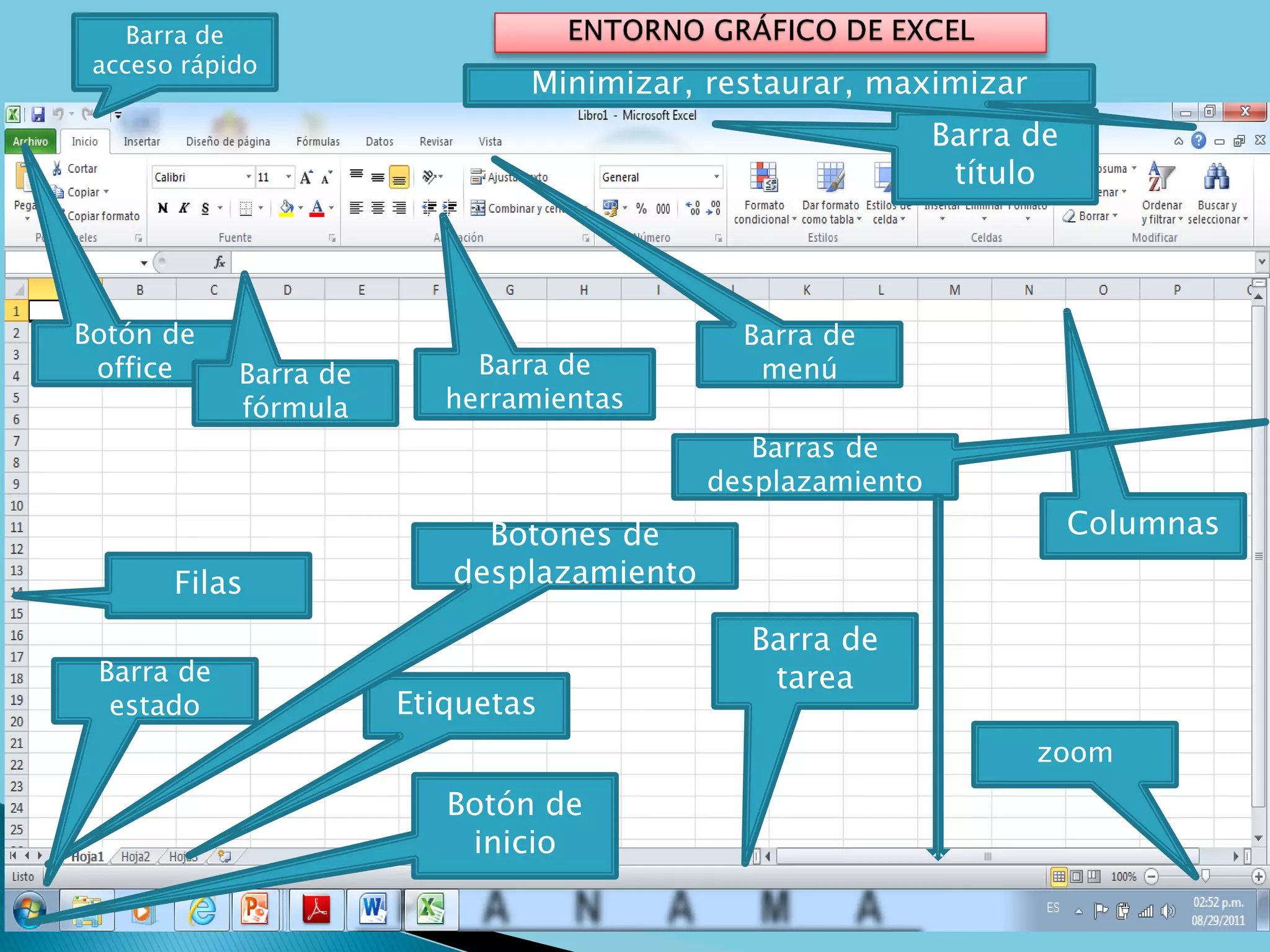Switch to the Fórmulas tab
The width and height of the screenshot is (1270, 952).
tap(317, 142)
